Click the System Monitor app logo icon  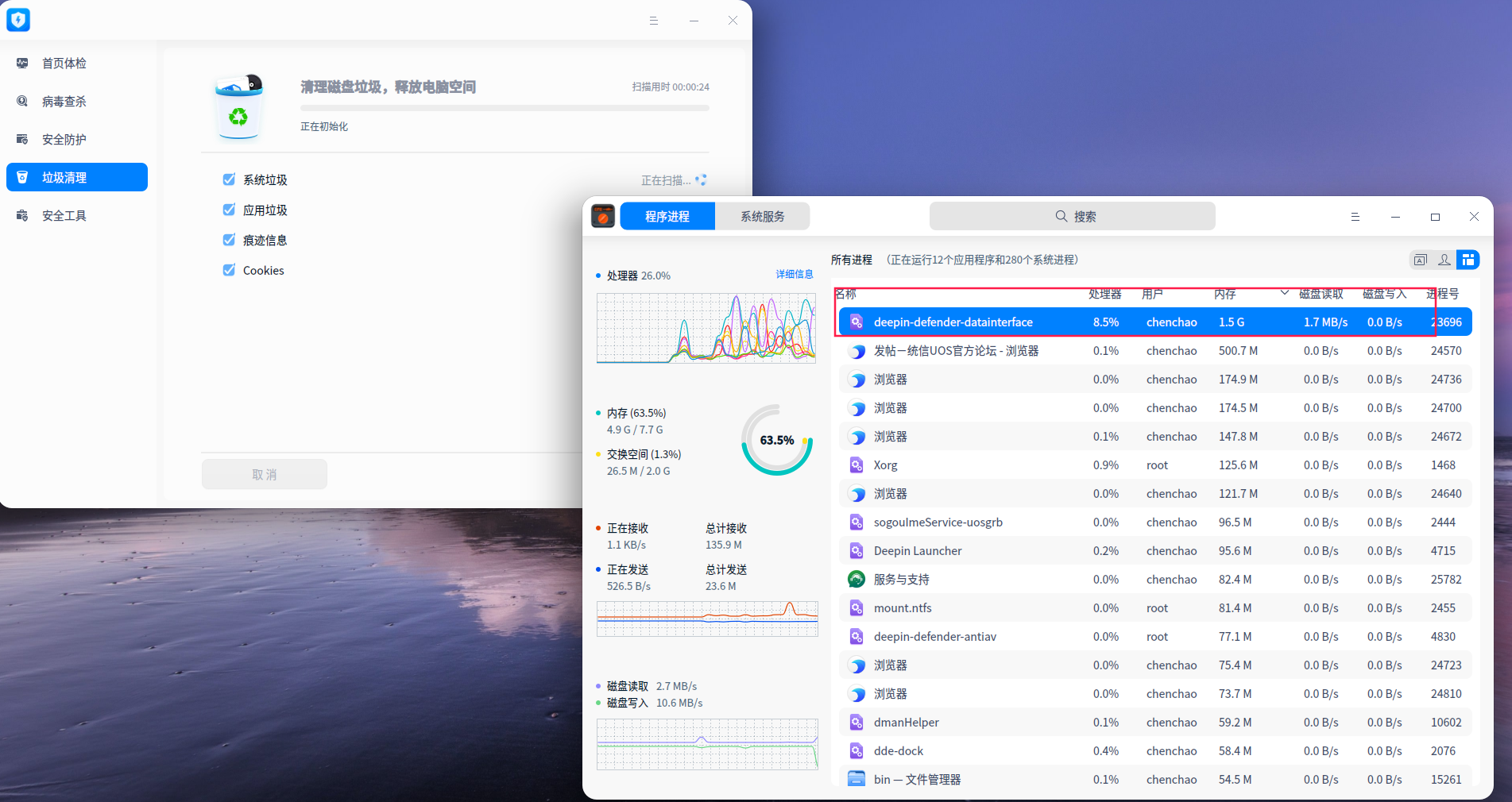tap(603, 216)
